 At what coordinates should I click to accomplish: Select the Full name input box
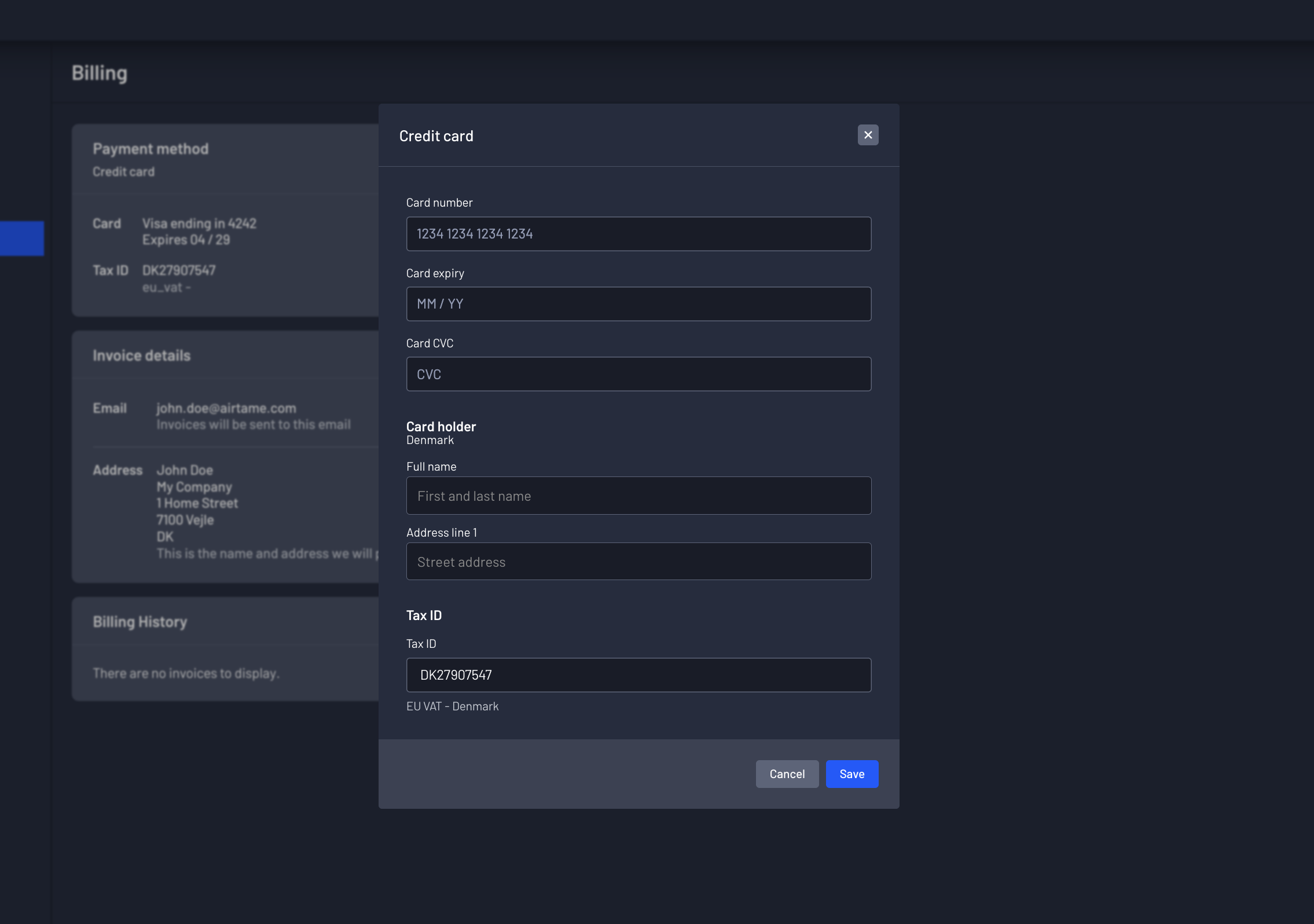tap(638, 496)
